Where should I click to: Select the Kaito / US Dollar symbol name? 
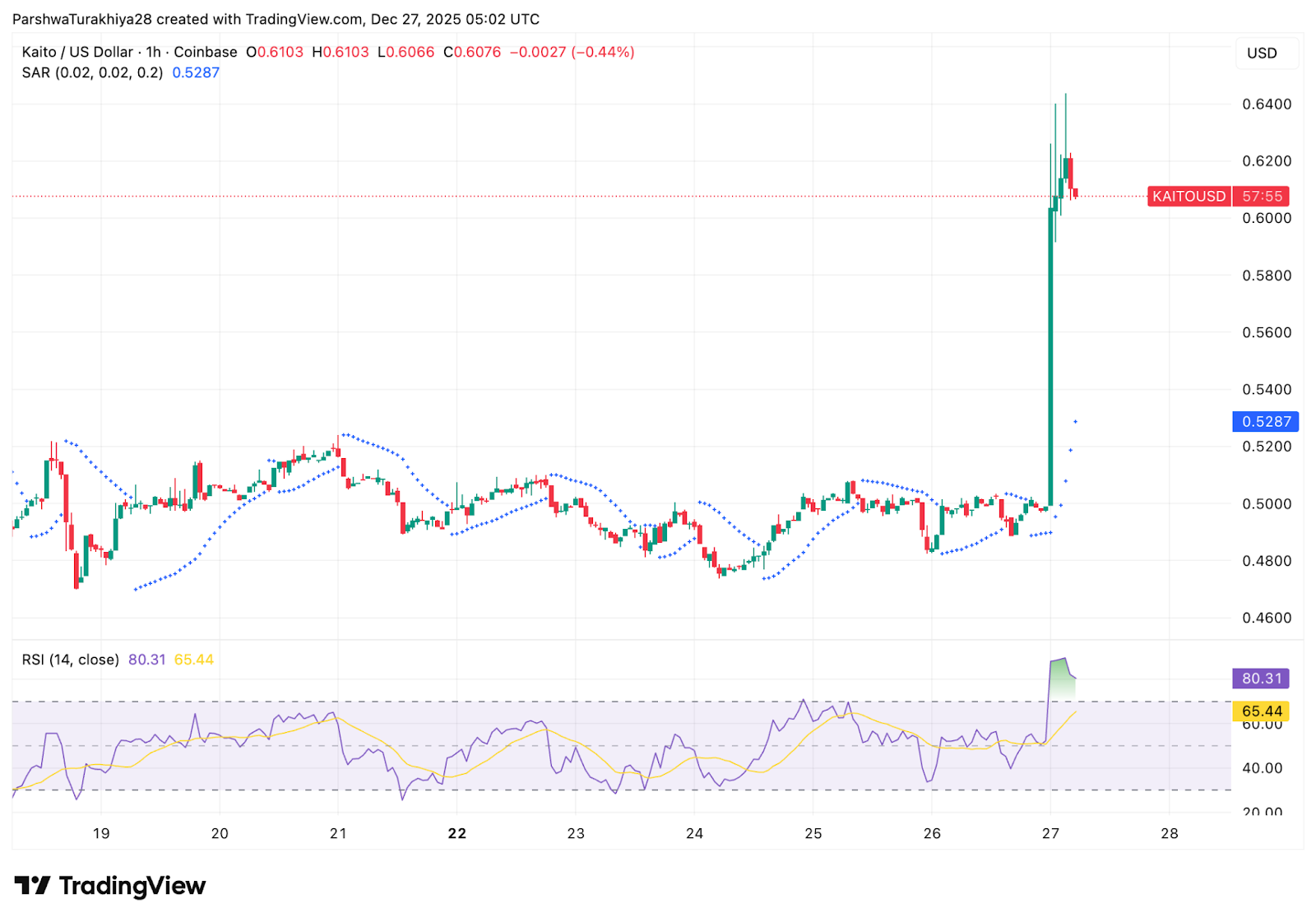[76, 52]
